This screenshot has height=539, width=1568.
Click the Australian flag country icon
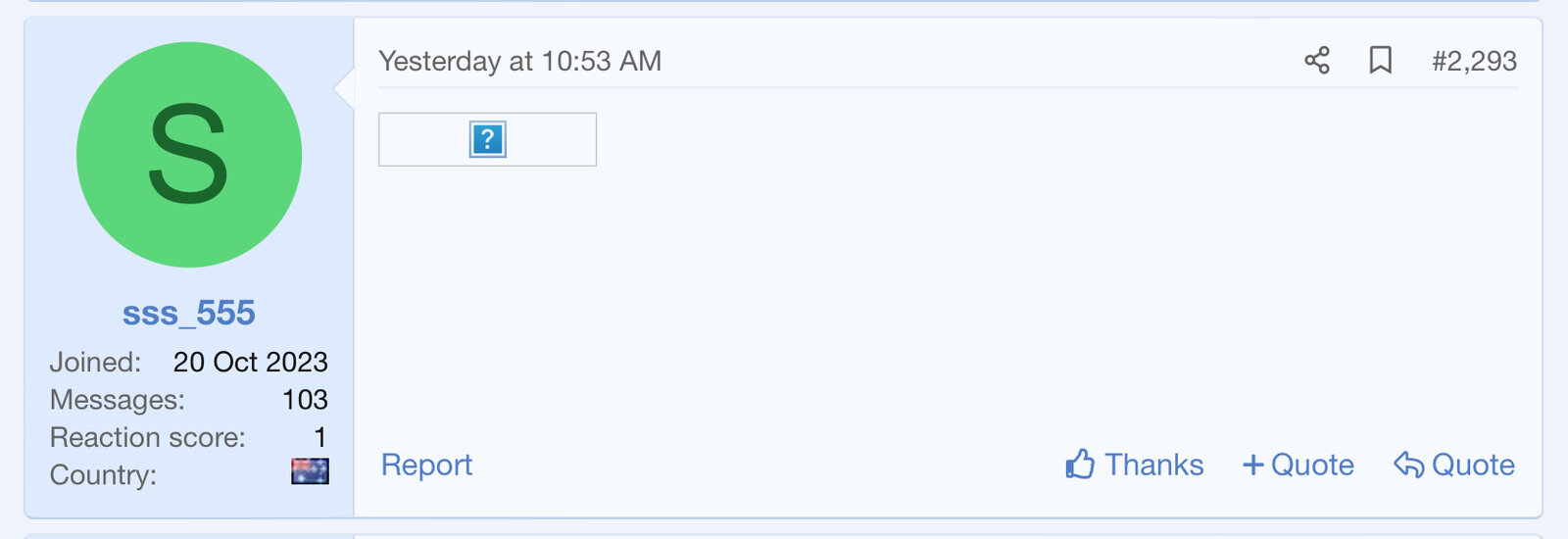(310, 471)
